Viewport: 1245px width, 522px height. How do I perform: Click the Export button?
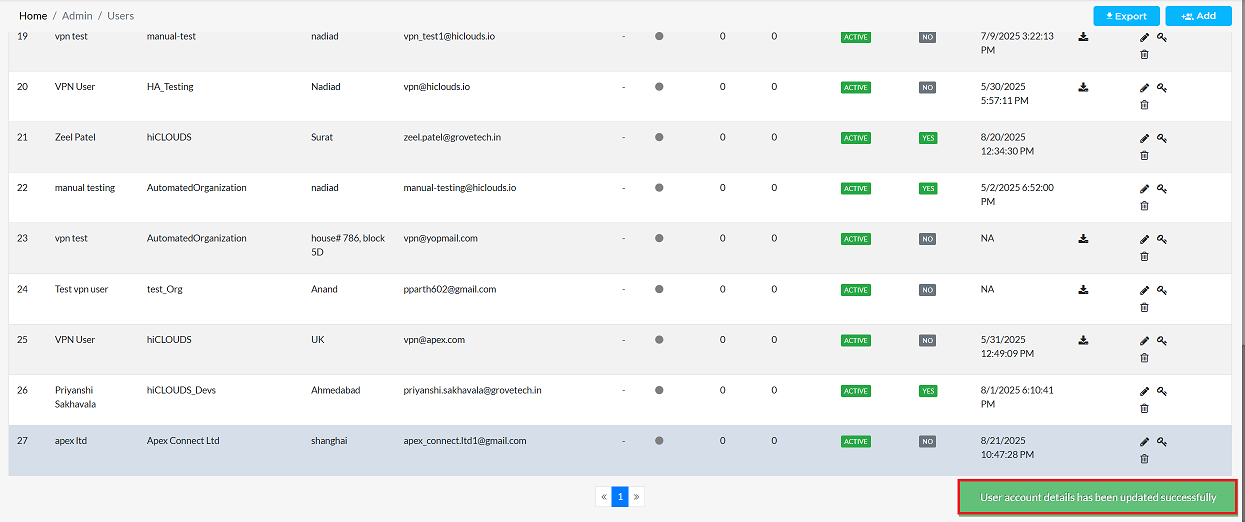click(x=1126, y=16)
